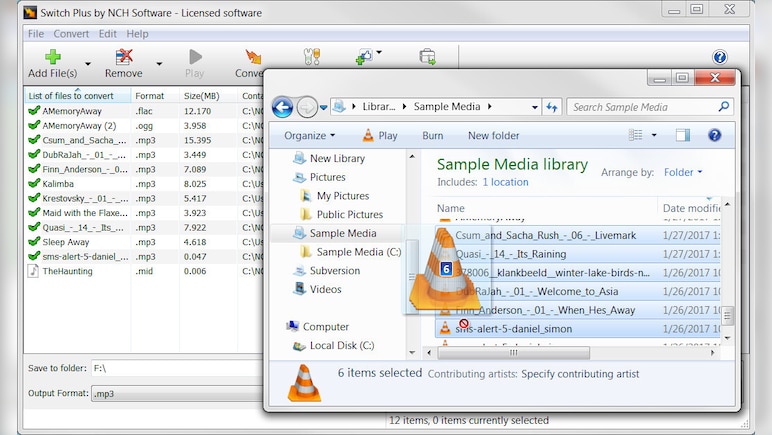Viewport: 772px width, 435px height.
Task: Select Videos library in navigation pane
Action: point(325,289)
